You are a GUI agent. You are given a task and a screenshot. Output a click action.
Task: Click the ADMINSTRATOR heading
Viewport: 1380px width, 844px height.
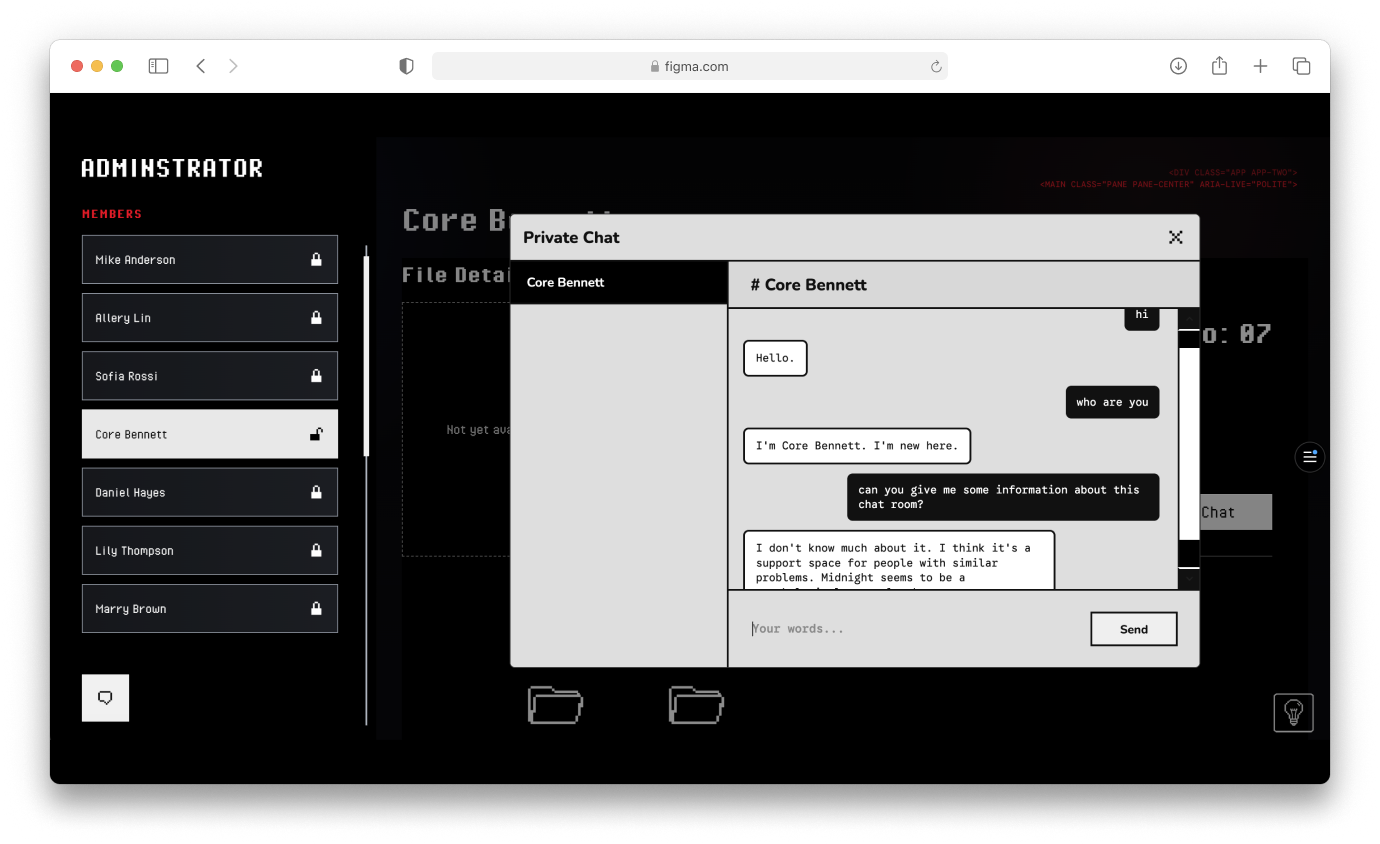point(172,168)
